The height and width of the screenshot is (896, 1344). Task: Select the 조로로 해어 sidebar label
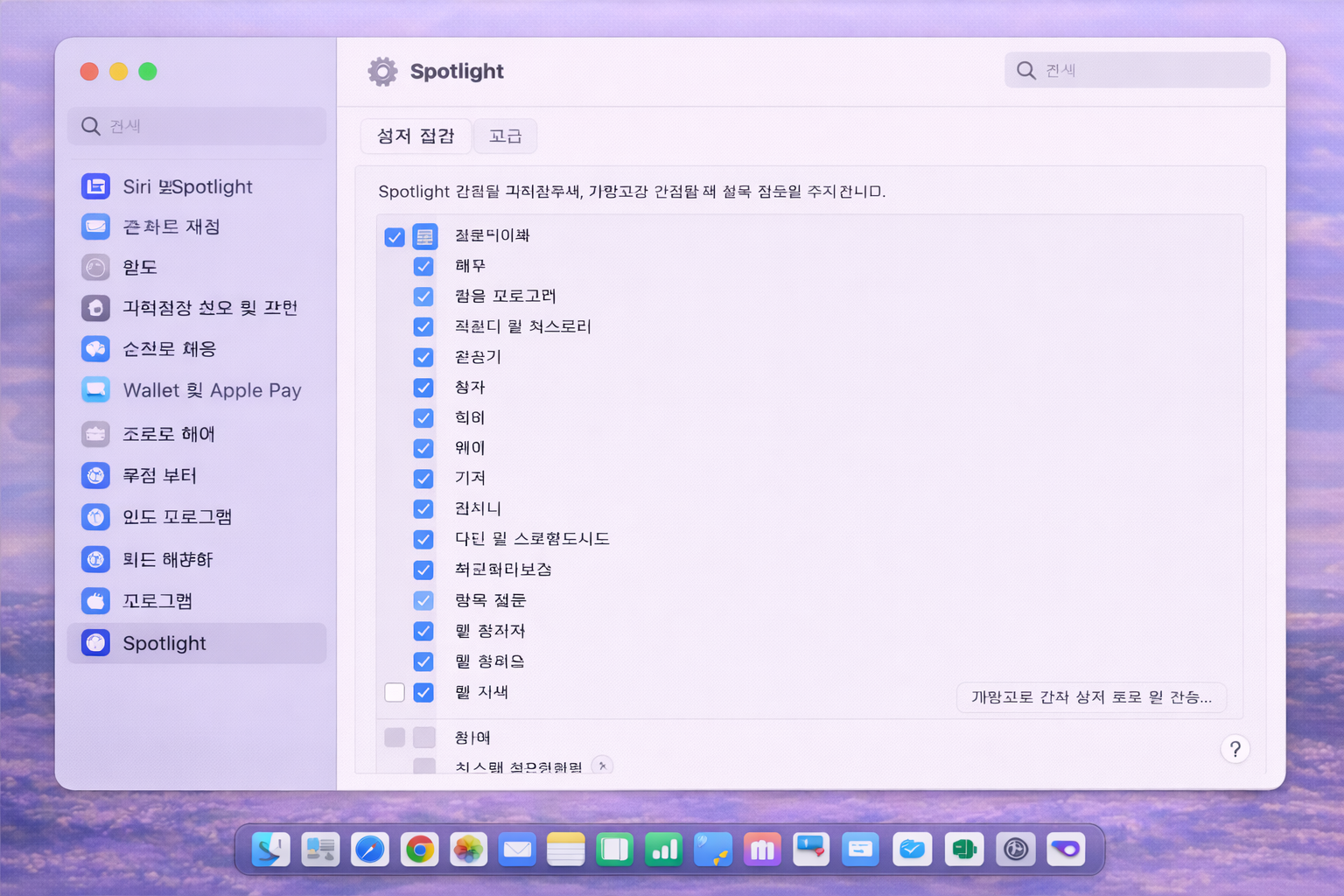pyautogui.click(x=169, y=433)
